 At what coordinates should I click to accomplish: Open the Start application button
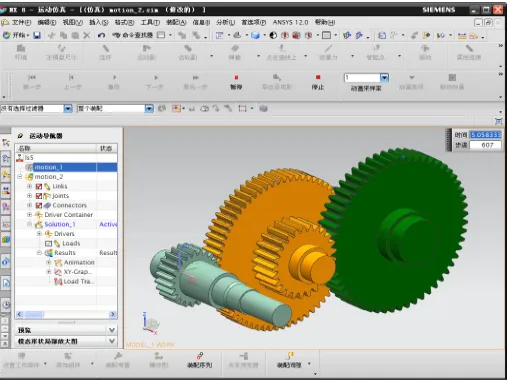16,35
